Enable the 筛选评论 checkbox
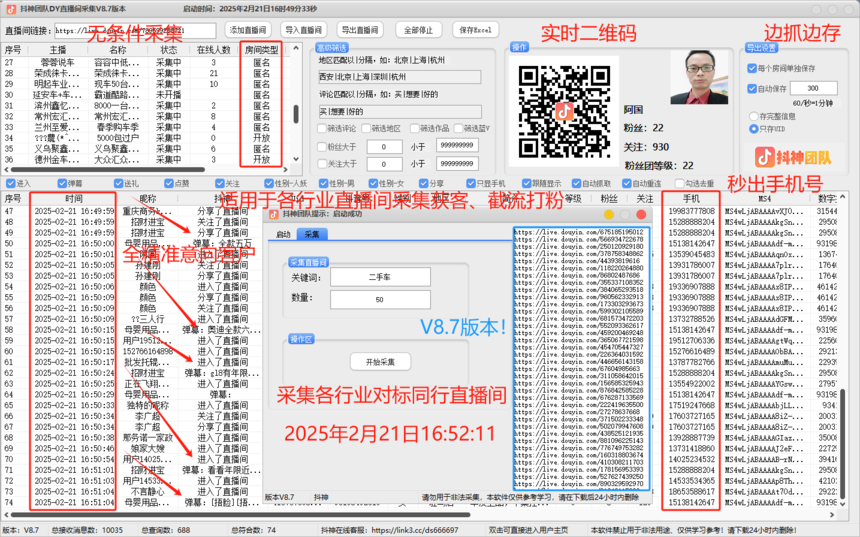This screenshot has height=537, width=860. 322,128
